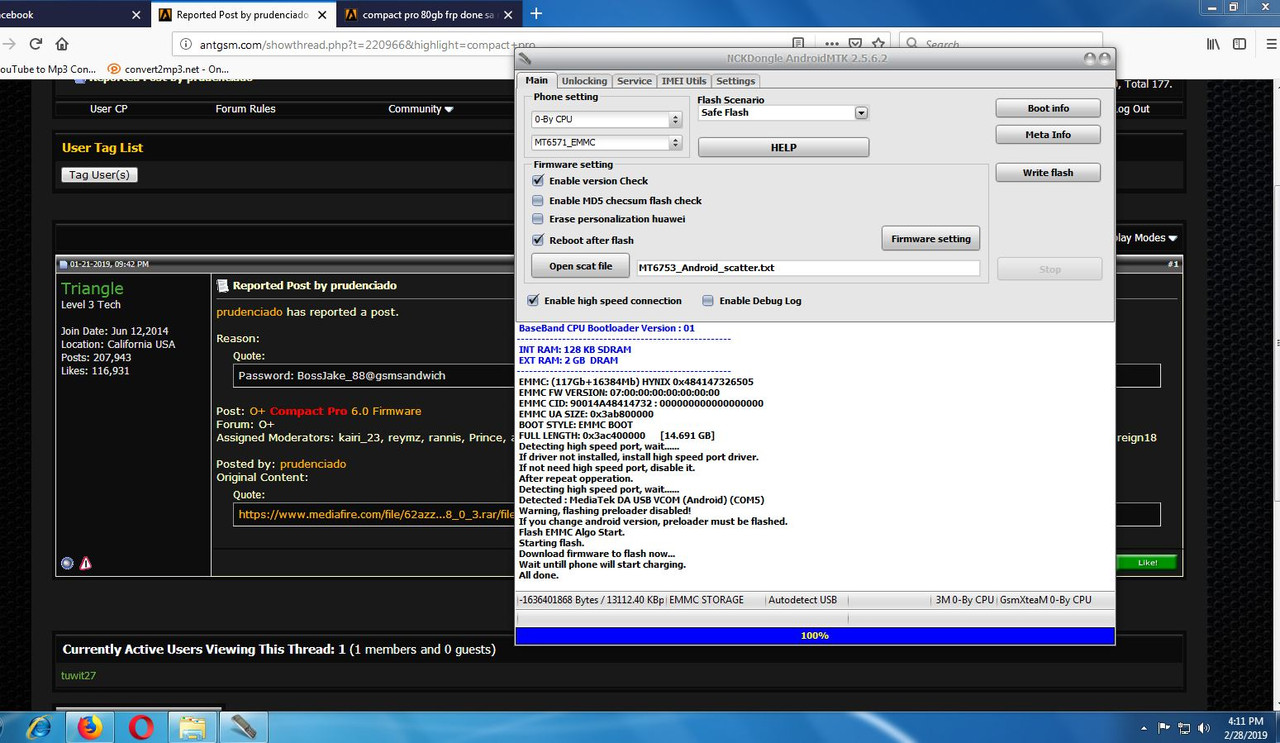This screenshot has height=743, width=1280.
Task: Open the mediafire file link
Action: (x=376, y=514)
